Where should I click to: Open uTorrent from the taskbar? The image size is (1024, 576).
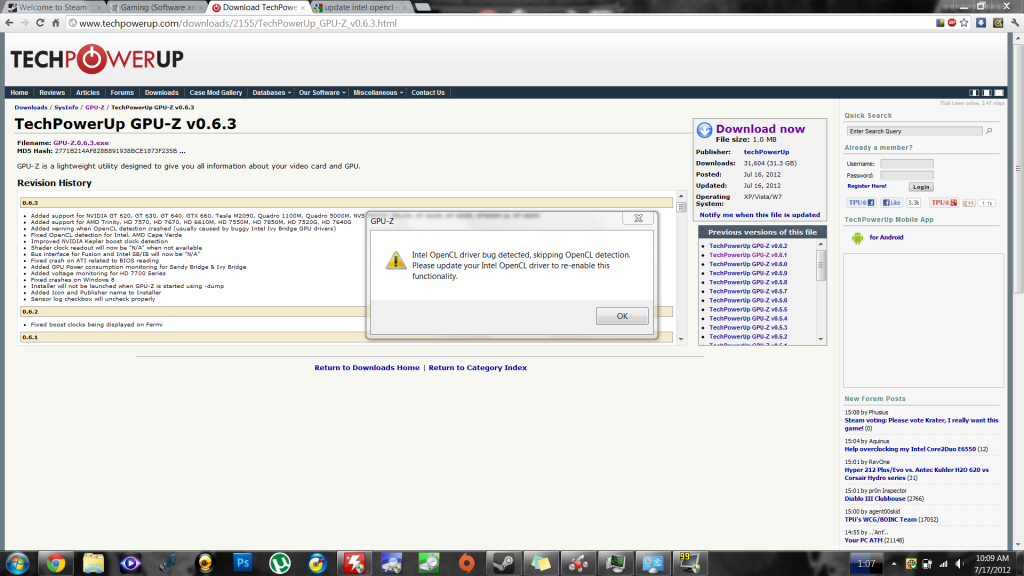coord(280,563)
